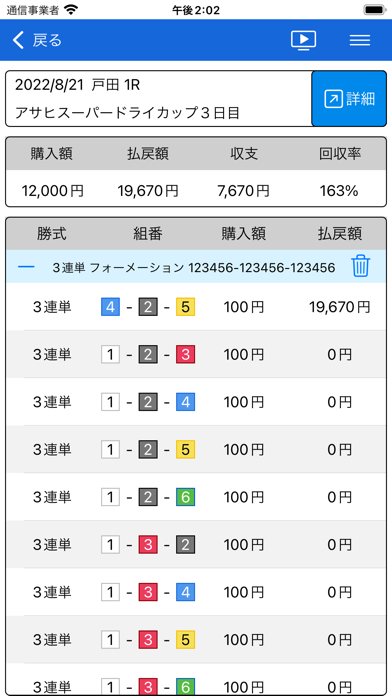Viewport: 392px width, 696px height.
Task: Click the red number 3 badge in 1-2-3
Action: point(186,354)
